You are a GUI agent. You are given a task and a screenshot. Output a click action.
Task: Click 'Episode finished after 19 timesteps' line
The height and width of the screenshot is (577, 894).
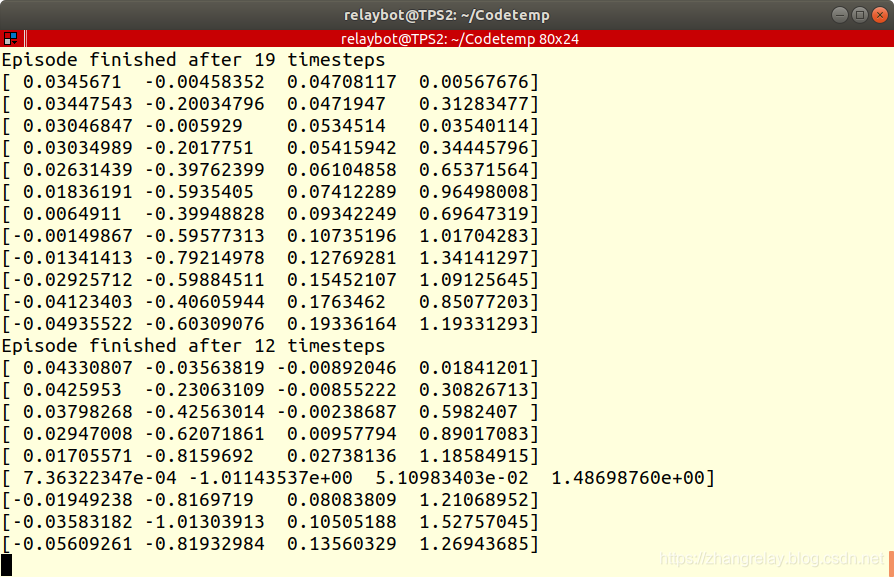coord(193,60)
